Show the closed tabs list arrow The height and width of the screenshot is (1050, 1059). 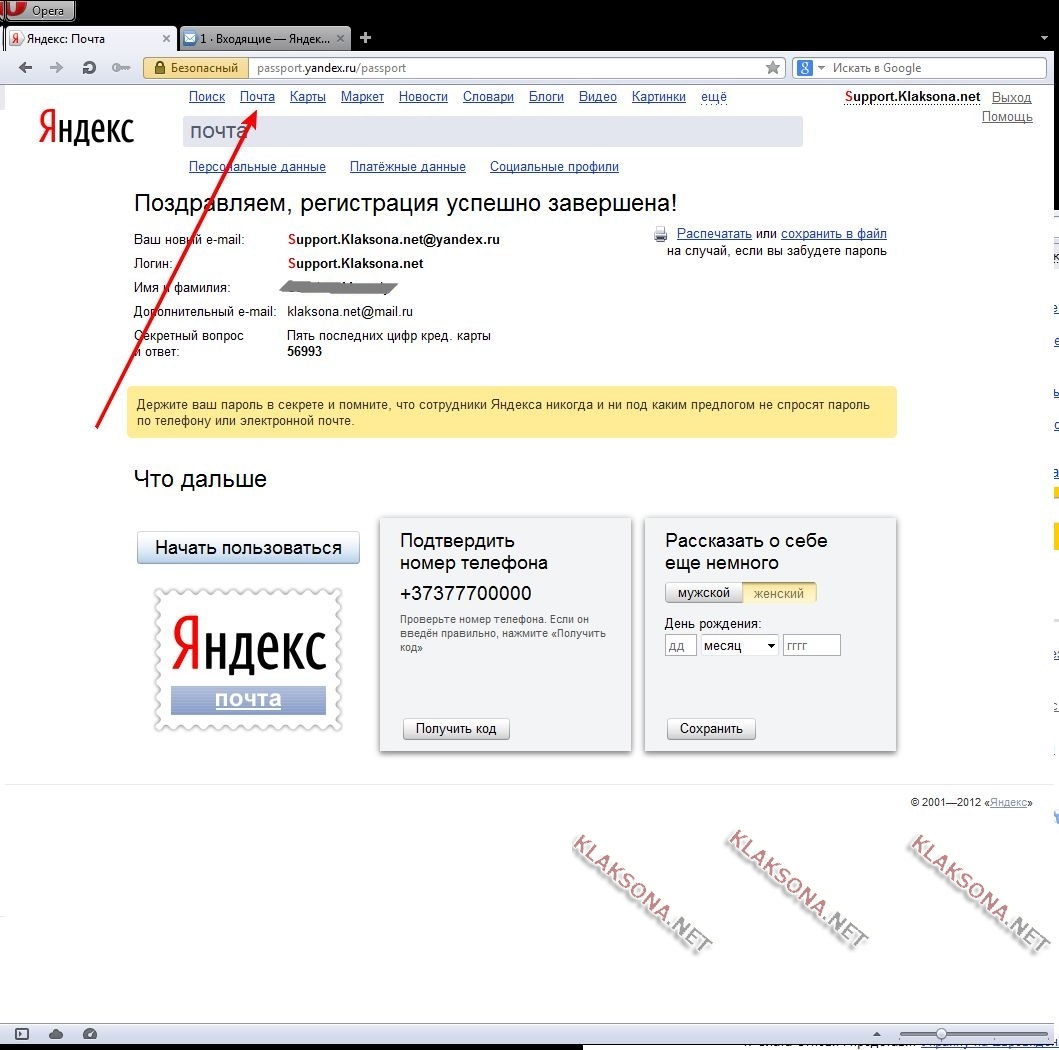point(1044,38)
